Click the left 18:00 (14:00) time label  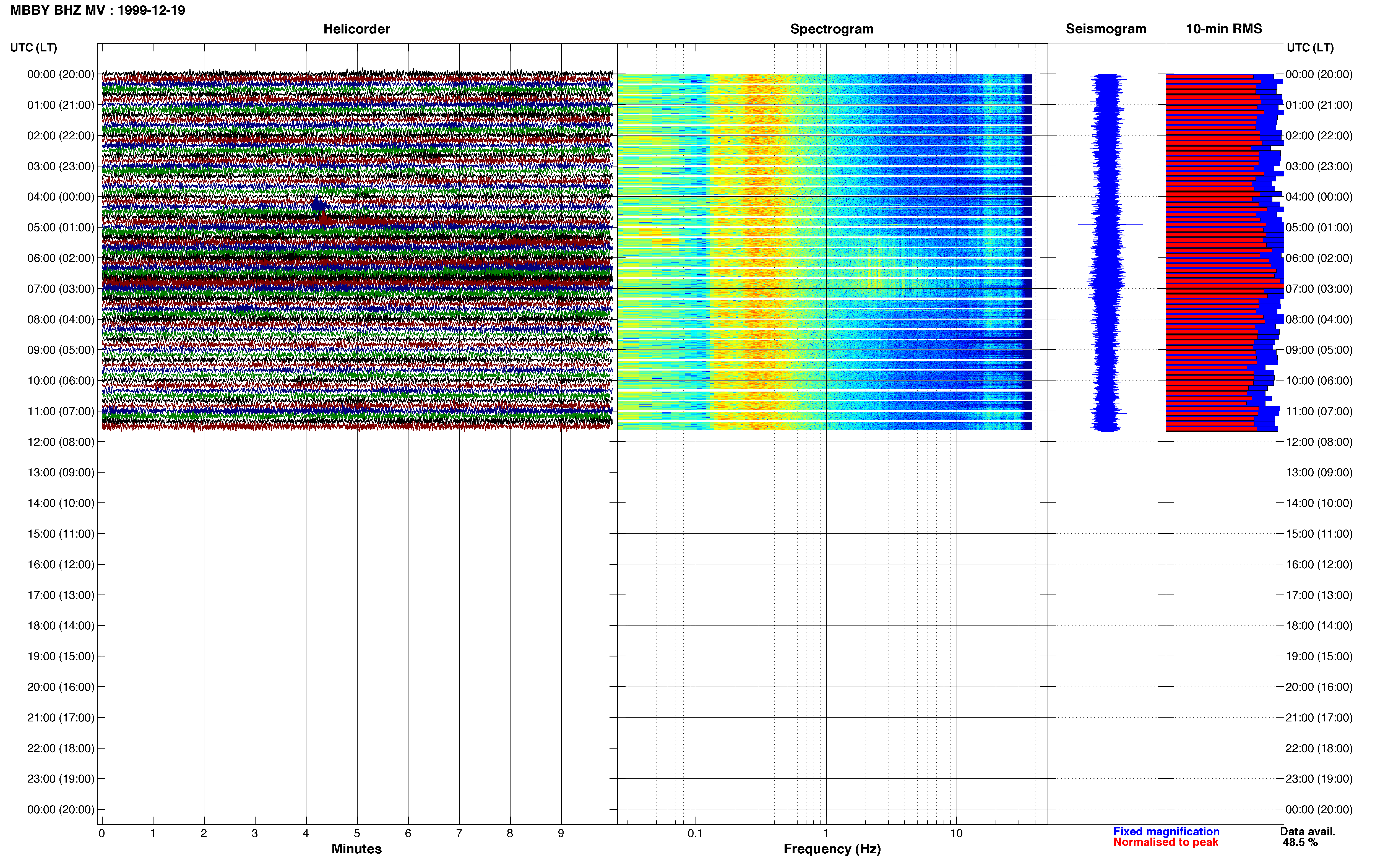pos(61,626)
